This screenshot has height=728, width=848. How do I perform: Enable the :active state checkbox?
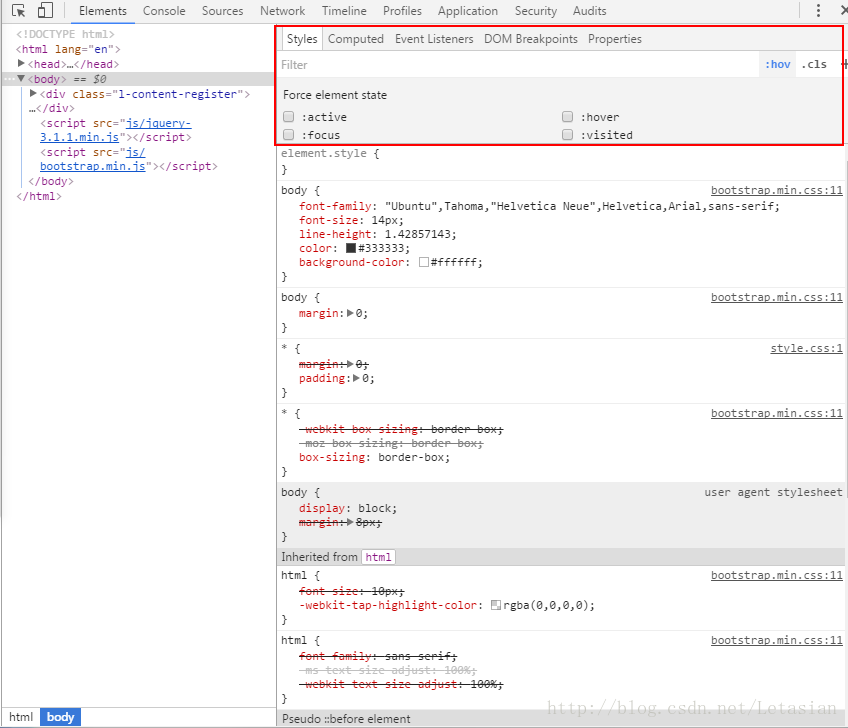(289, 117)
